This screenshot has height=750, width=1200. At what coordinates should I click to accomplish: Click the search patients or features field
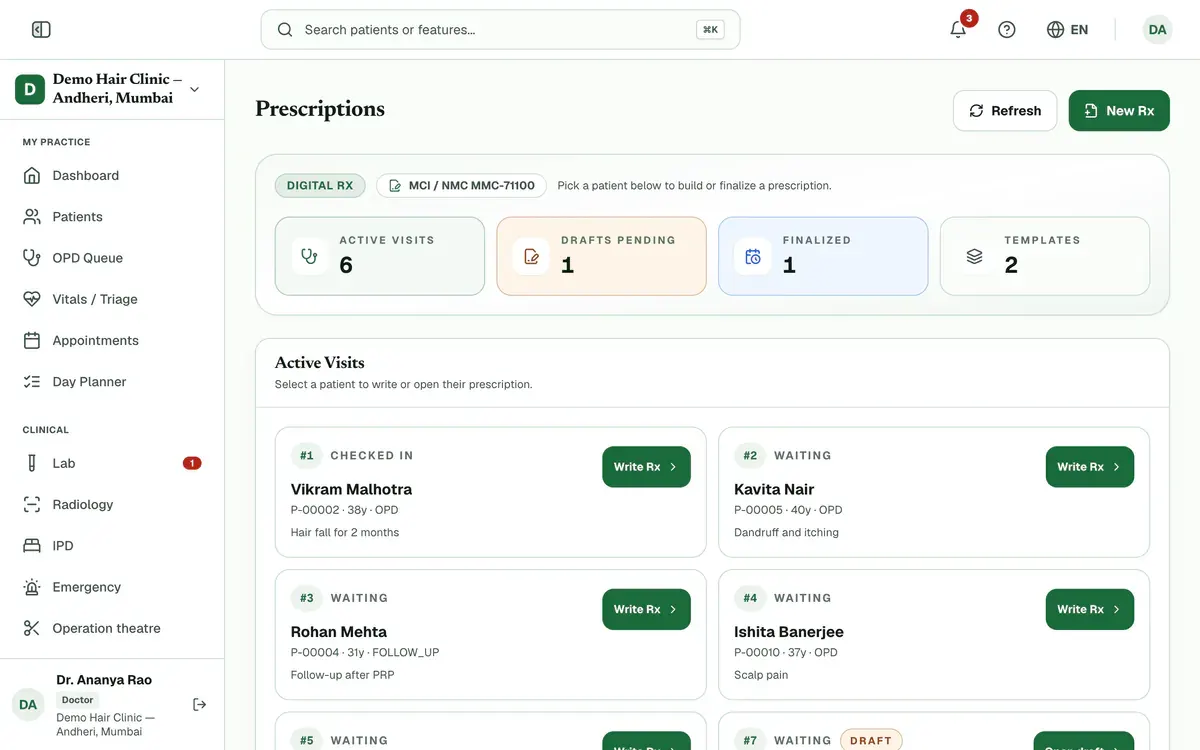pos(500,30)
